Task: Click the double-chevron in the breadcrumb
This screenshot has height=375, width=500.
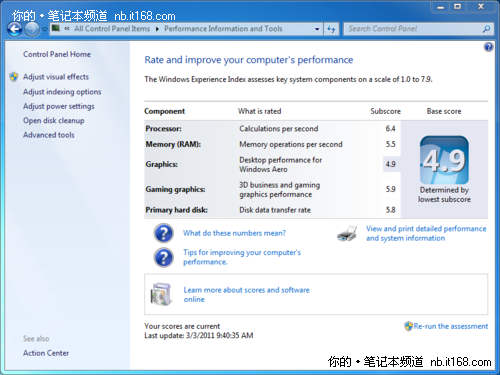Action: (x=67, y=29)
